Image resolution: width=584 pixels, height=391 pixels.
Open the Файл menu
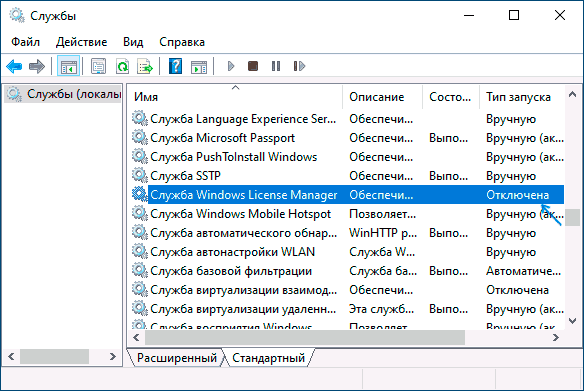pos(25,42)
